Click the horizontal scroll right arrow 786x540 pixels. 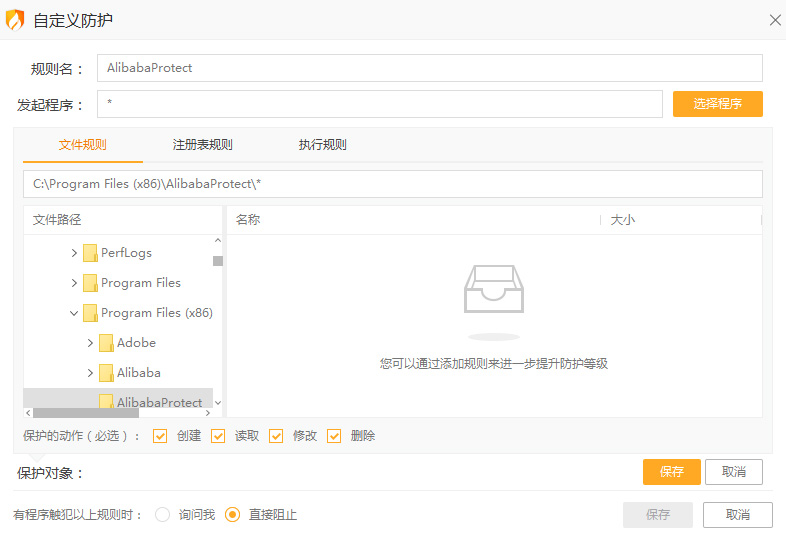click(208, 413)
